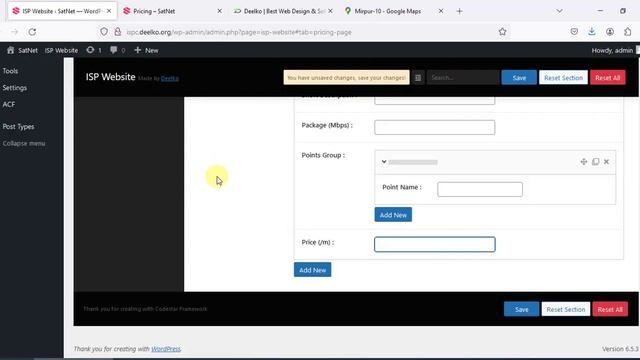
Task: Click the expand all options icon
Action: 418,78
